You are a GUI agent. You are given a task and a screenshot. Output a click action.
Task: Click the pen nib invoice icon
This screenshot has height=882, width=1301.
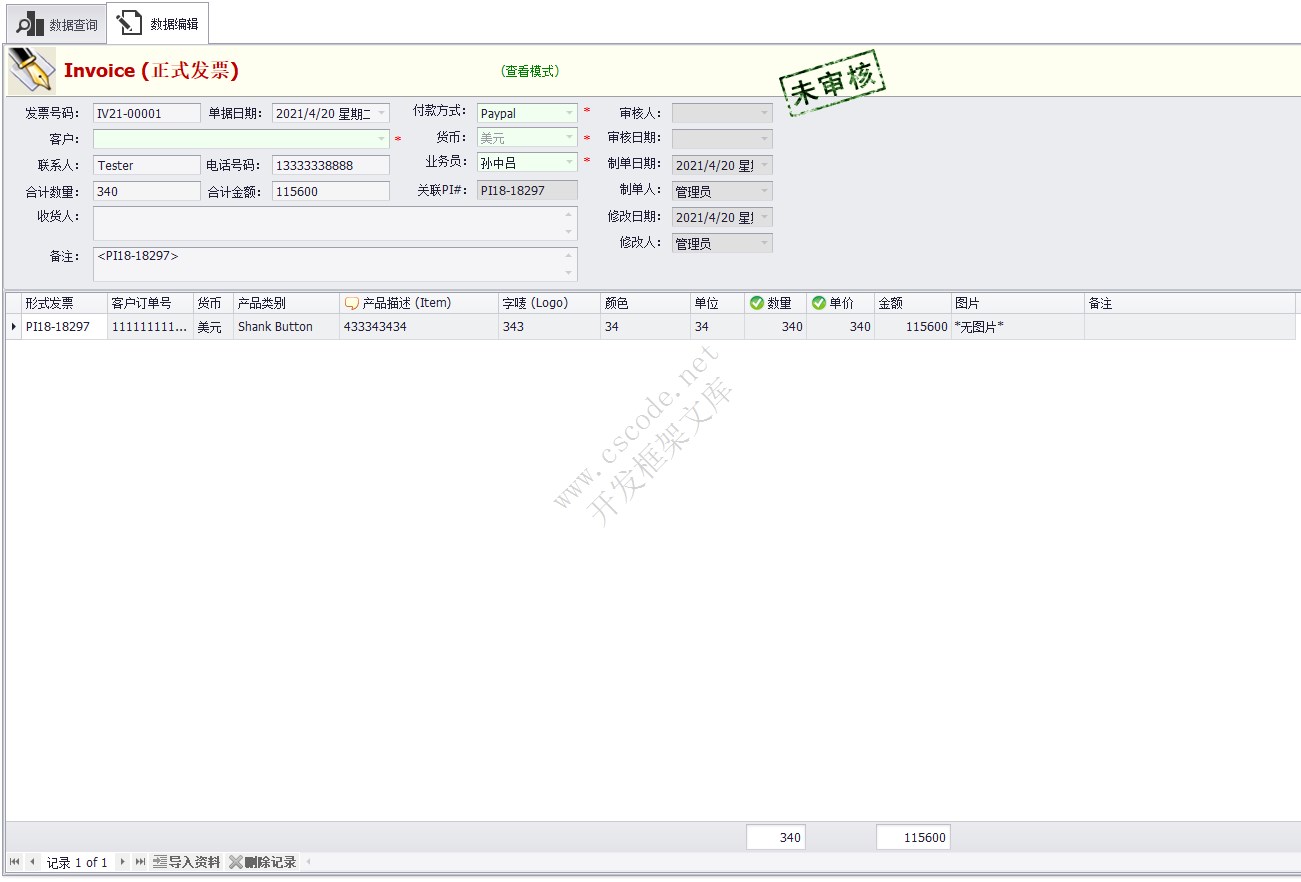[x=31, y=71]
